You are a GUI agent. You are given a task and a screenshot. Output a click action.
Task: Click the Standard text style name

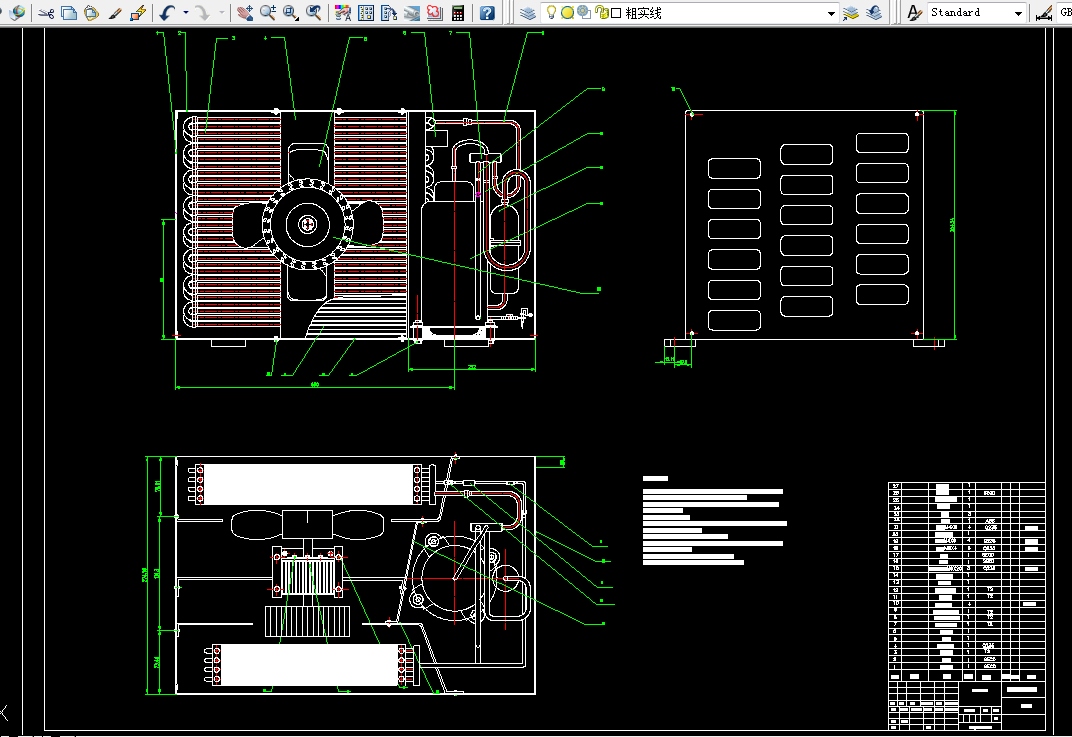955,12
